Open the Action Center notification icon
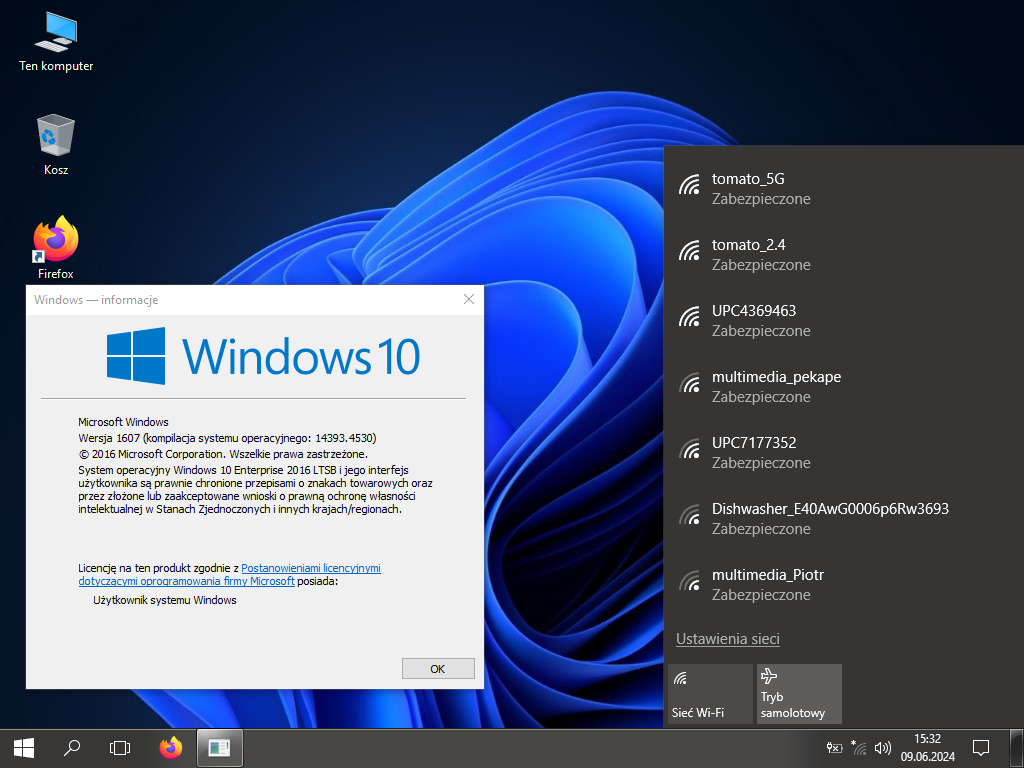Image resolution: width=1024 pixels, height=768 pixels. 981,747
